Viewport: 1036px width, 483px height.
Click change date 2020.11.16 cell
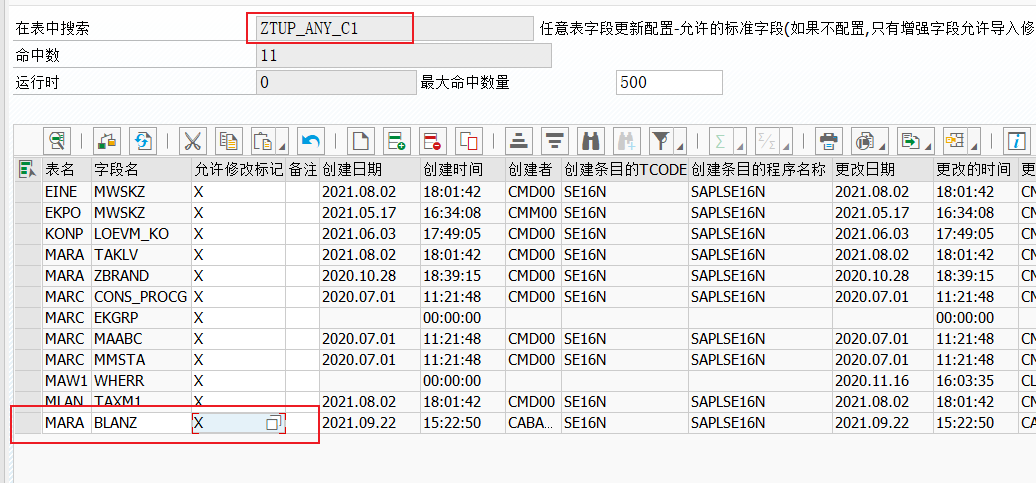point(883,381)
